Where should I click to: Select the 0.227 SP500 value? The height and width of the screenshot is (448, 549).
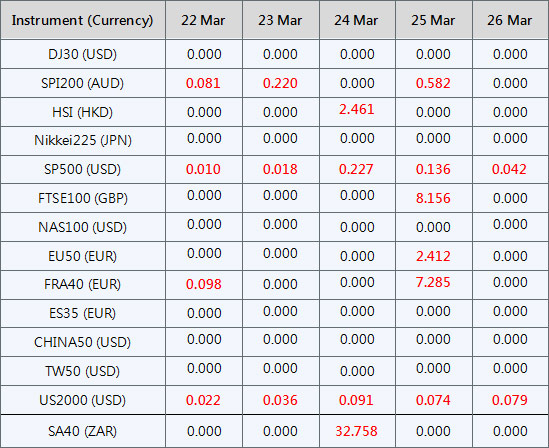356,169
